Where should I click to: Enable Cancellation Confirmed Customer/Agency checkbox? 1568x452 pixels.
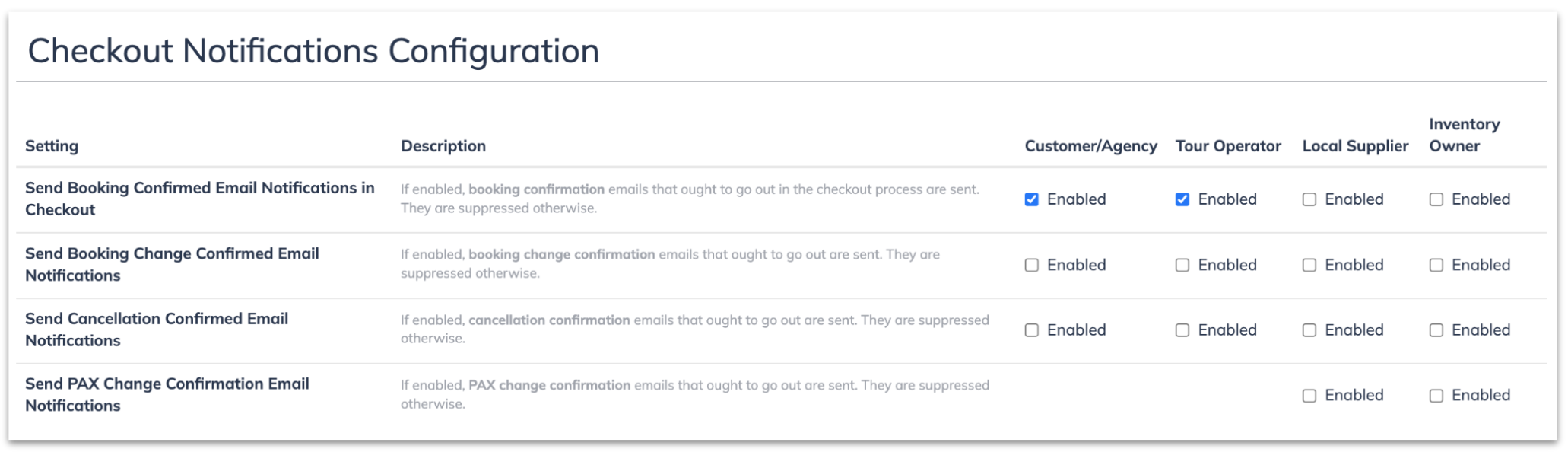point(1031,330)
